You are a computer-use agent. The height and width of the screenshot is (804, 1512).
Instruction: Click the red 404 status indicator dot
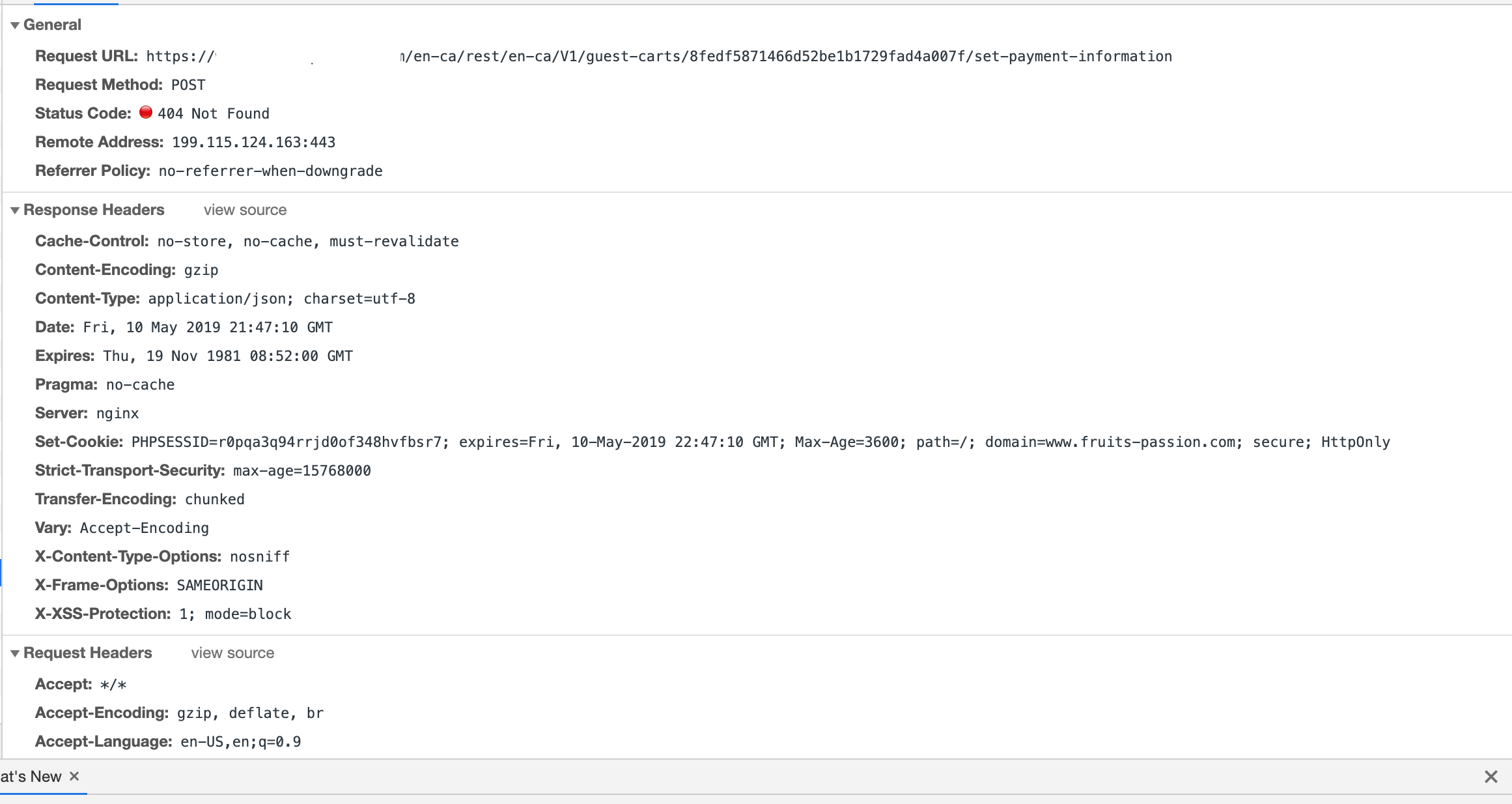[x=146, y=113]
